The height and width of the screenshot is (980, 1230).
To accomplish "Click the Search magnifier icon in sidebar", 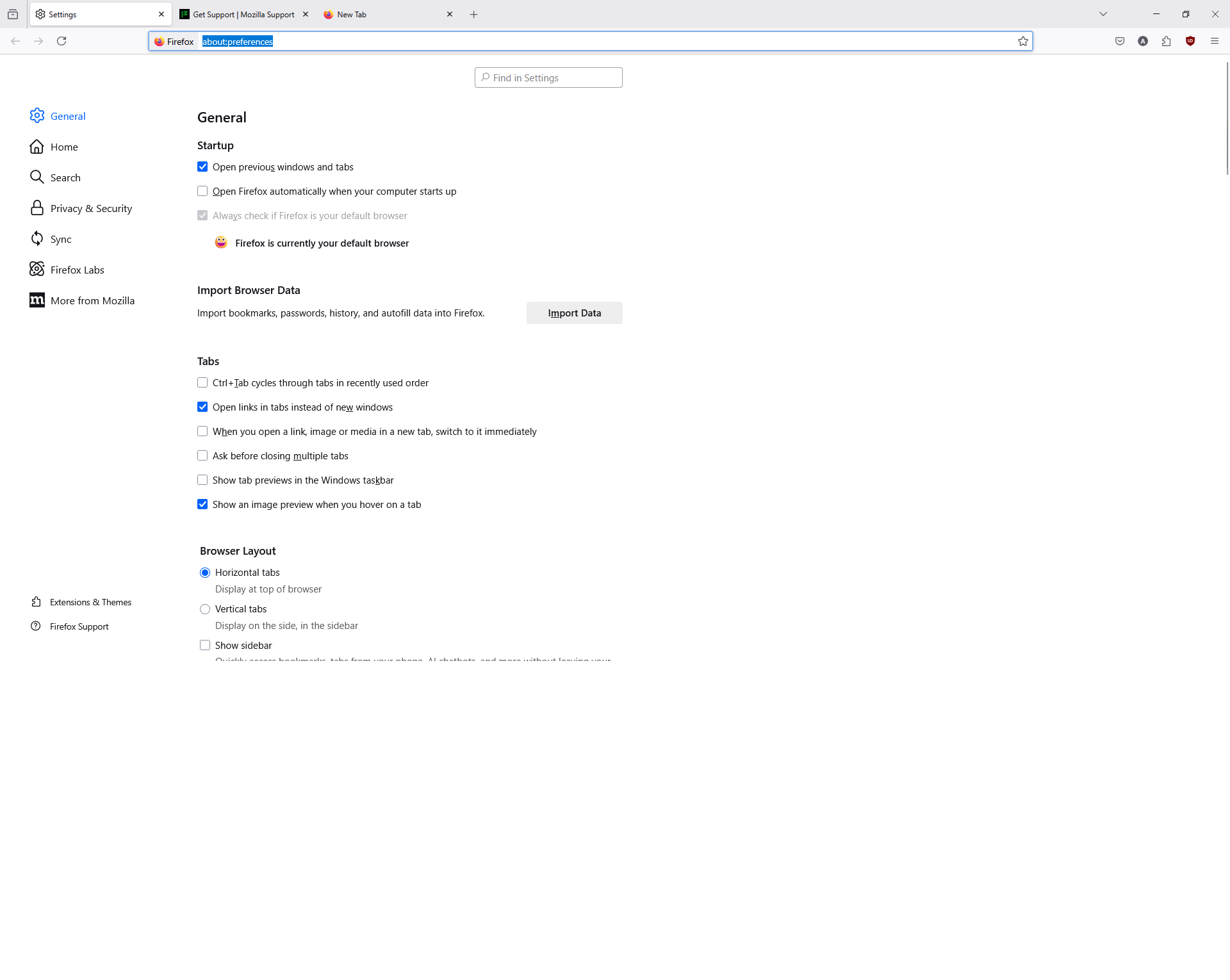I will (37, 177).
